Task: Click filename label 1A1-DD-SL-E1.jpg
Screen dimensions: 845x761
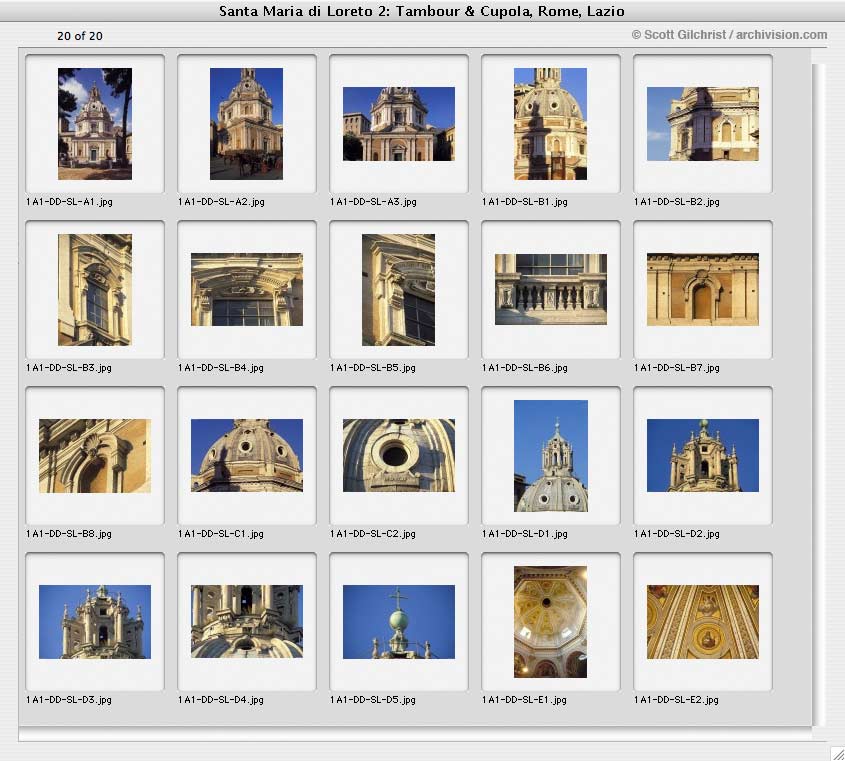Action: 524,700
